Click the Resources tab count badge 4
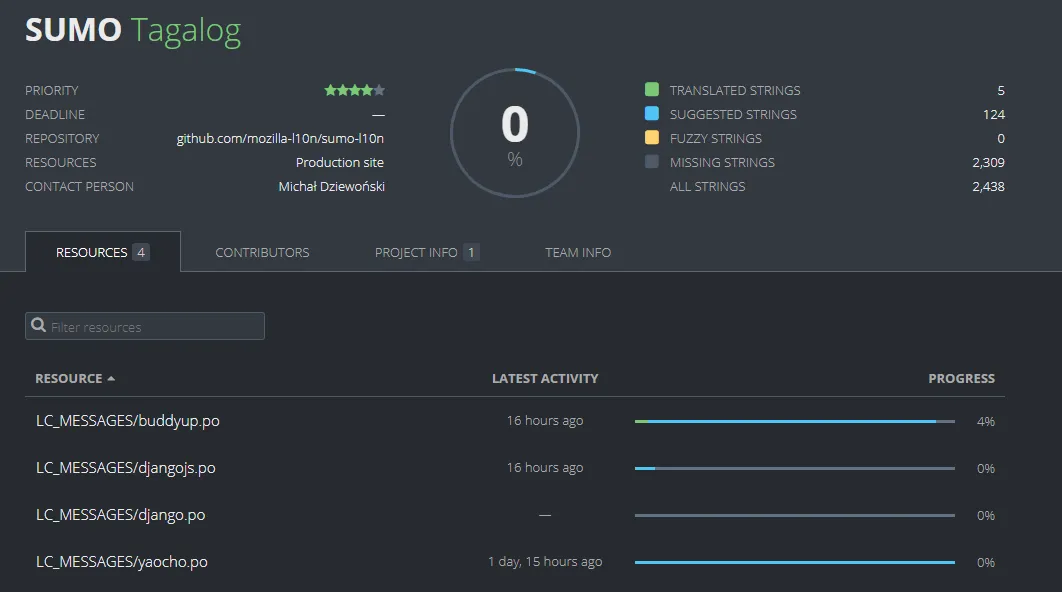 pyautogui.click(x=141, y=252)
